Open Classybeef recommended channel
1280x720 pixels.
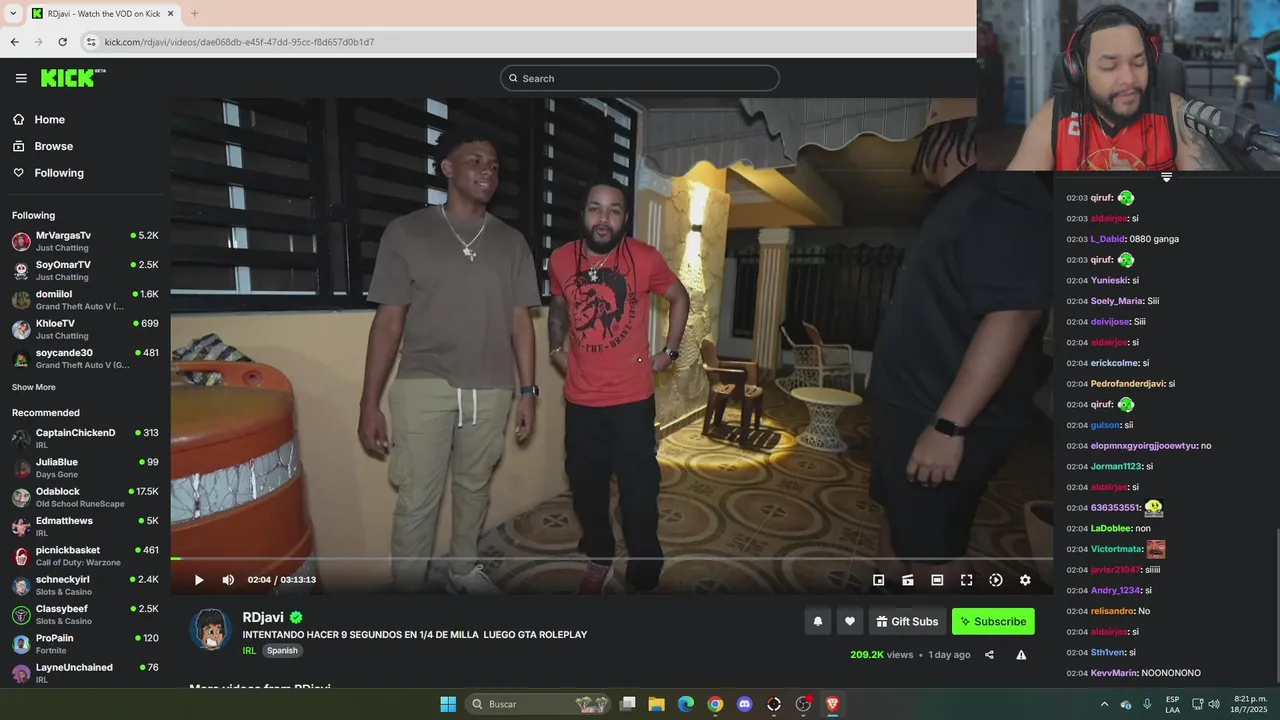(x=85, y=614)
